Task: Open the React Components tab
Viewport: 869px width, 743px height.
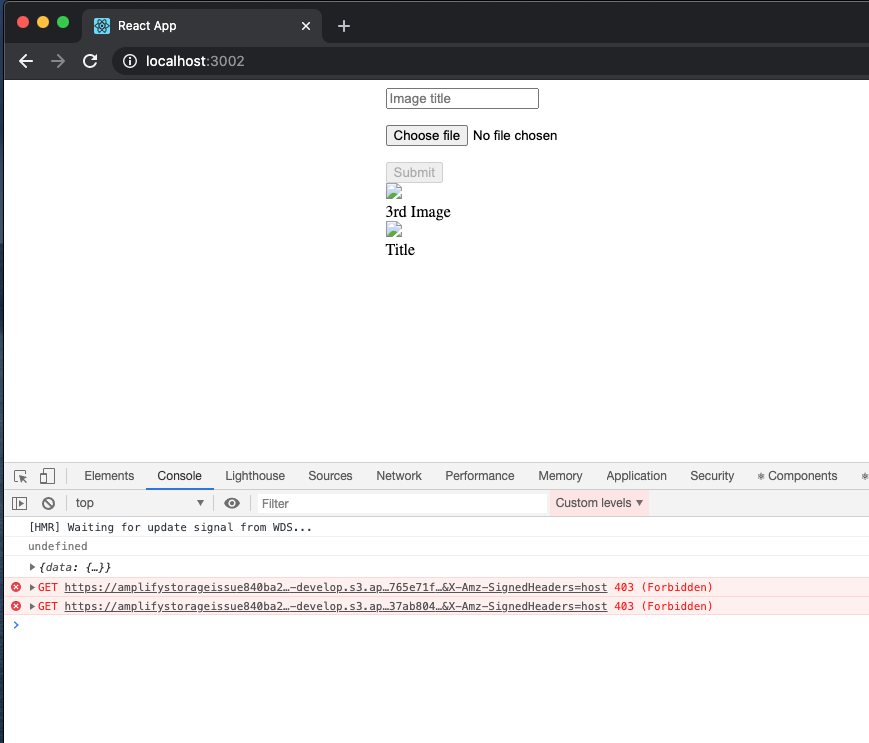Action: coord(798,476)
